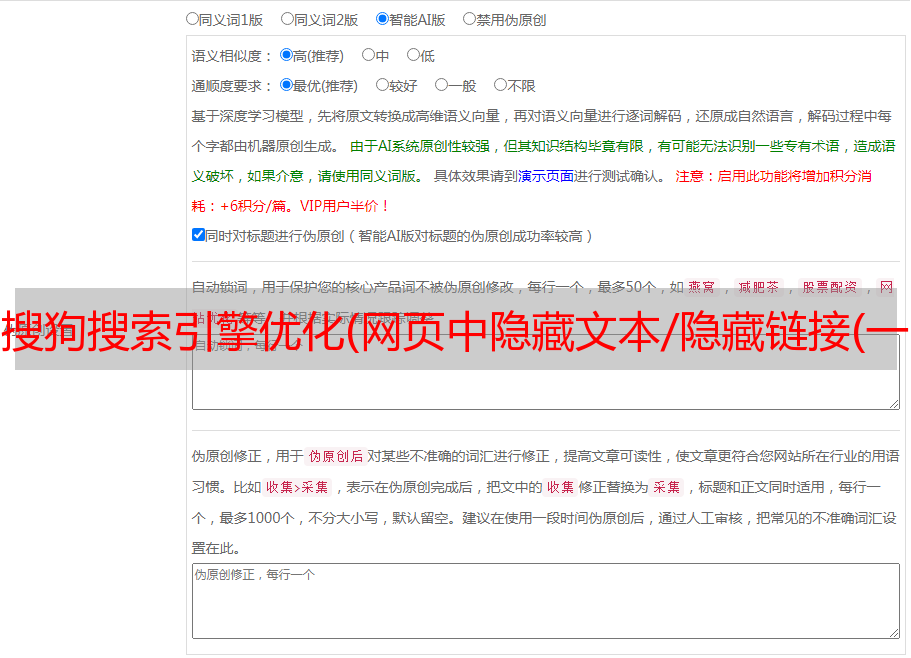Click the 收集>采集 example tag
911x658 pixels.
[297, 487]
